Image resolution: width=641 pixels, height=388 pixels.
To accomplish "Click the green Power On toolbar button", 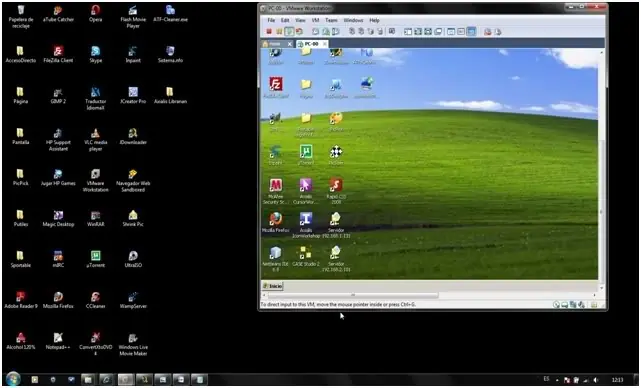I will click(289, 31).
